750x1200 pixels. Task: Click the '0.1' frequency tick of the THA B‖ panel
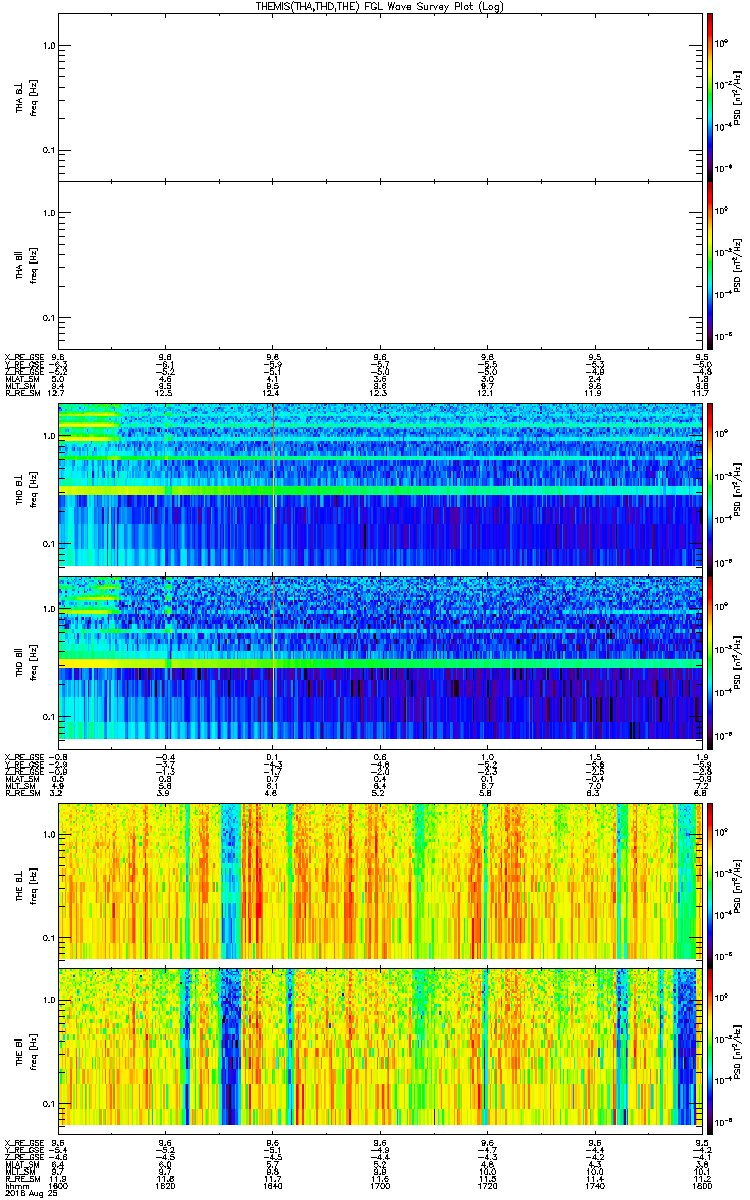coord(48,318)
